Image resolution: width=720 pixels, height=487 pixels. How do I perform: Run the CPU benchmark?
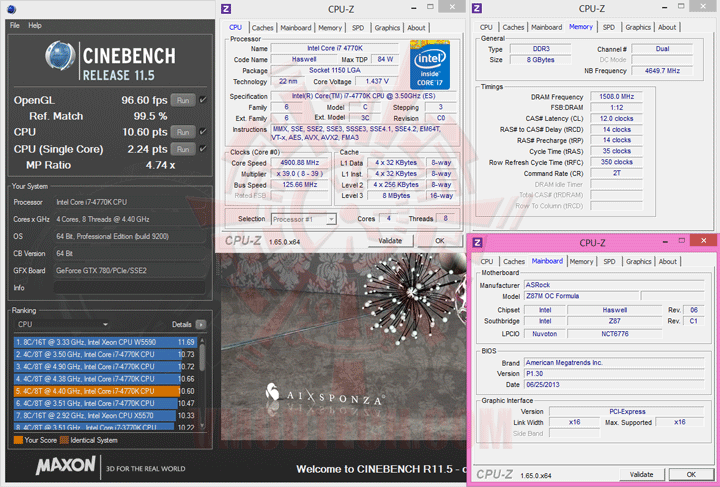tap(183, 132)
